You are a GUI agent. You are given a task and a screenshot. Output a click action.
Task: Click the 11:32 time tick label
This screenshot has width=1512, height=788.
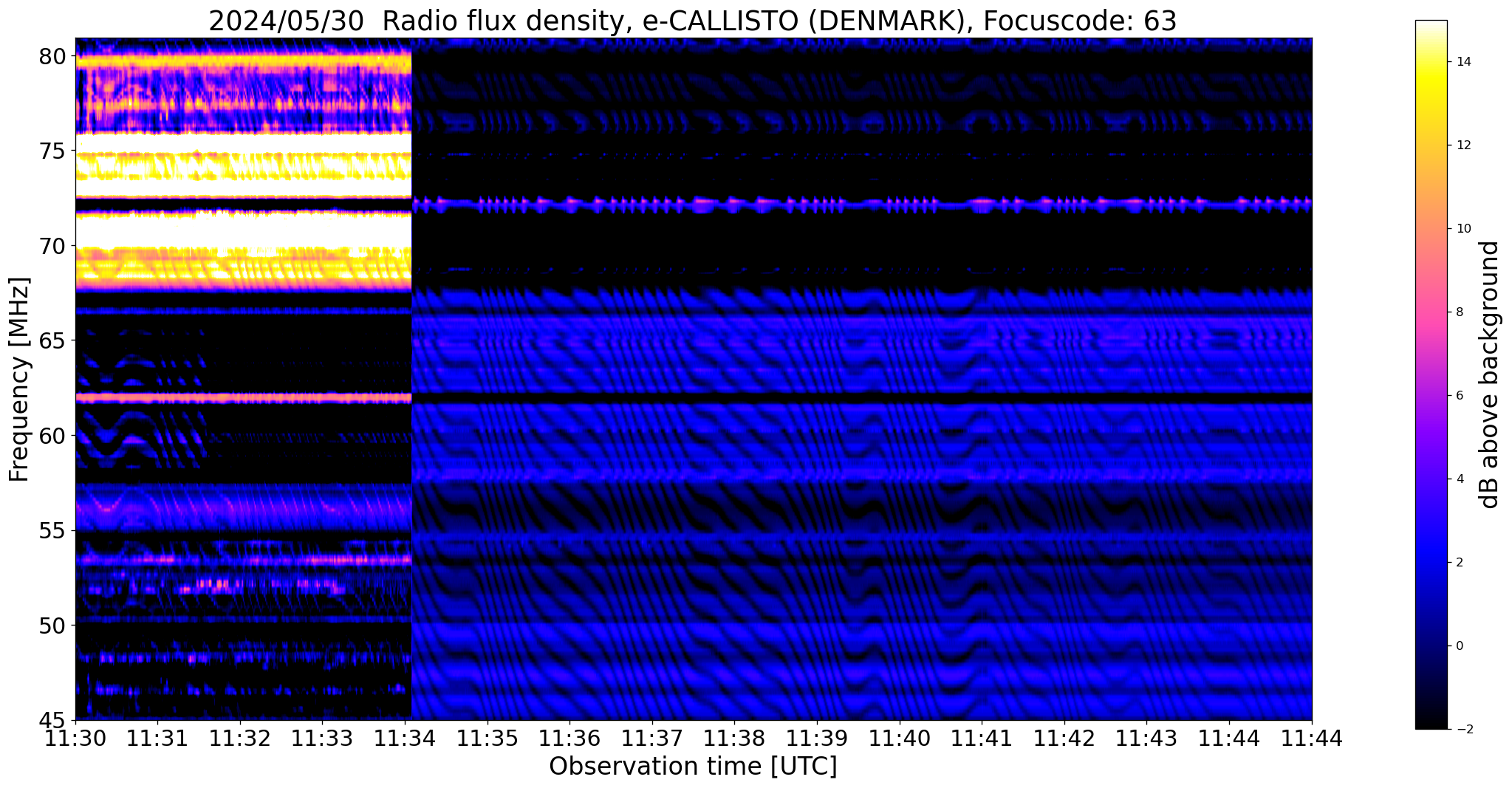coord(240,738)
